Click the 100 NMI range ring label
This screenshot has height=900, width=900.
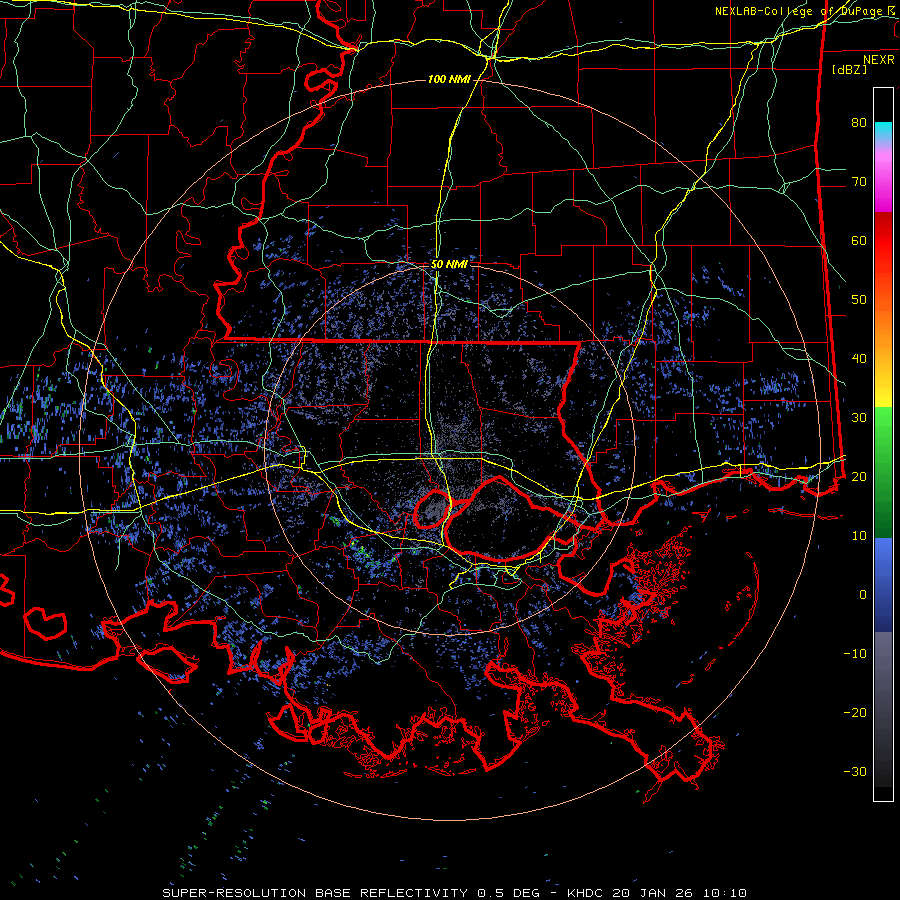[449, 79]
